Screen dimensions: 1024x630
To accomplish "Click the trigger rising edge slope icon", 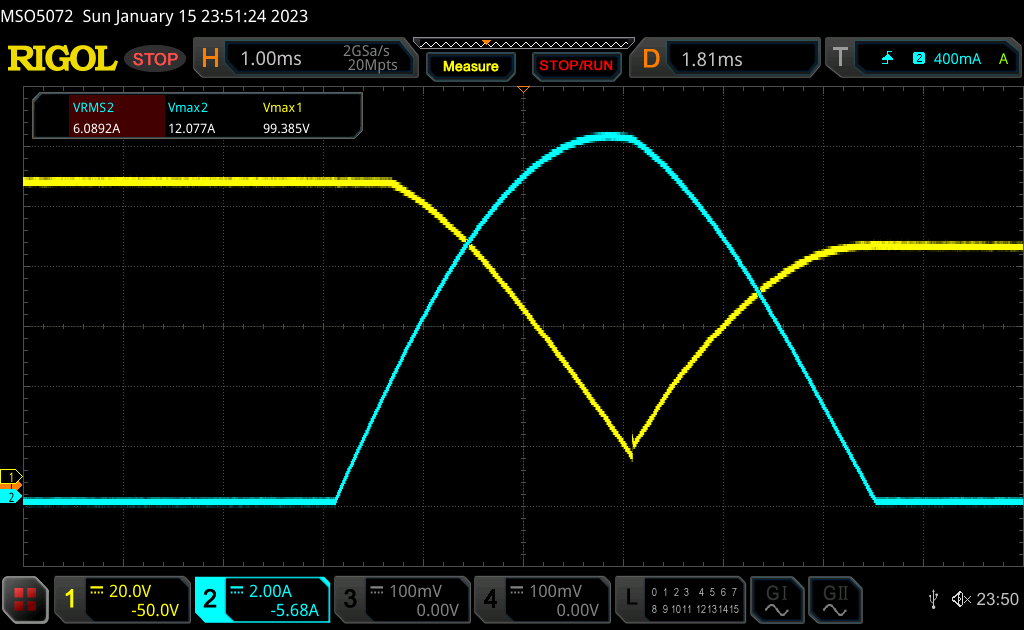I will coord(888,59).
